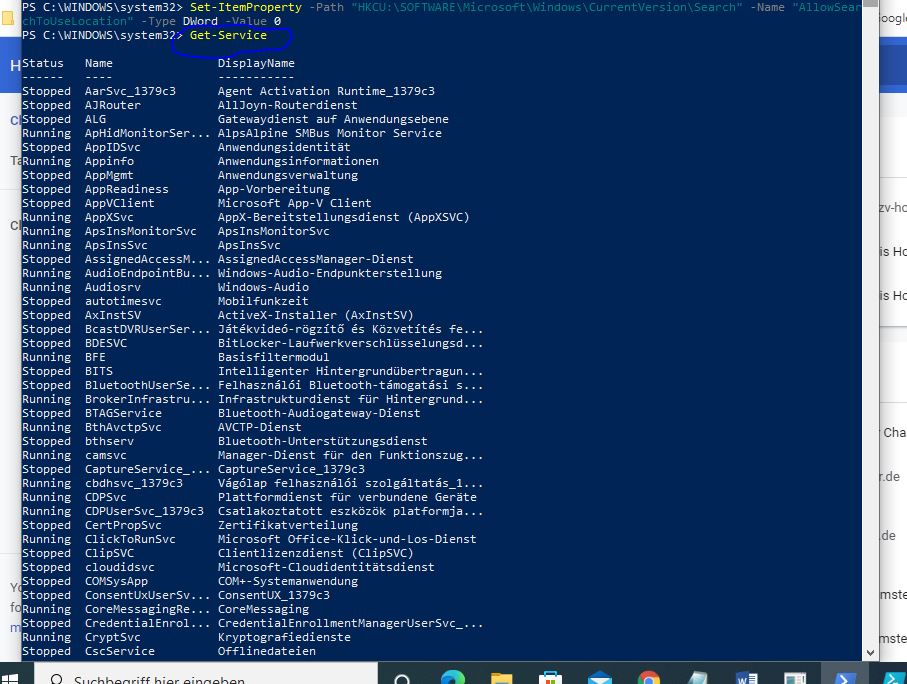Click the 'Anwendungsinformationen' display name
This screenshot has height=684, width=907.
pyautogui.click(x=298, y=161)
